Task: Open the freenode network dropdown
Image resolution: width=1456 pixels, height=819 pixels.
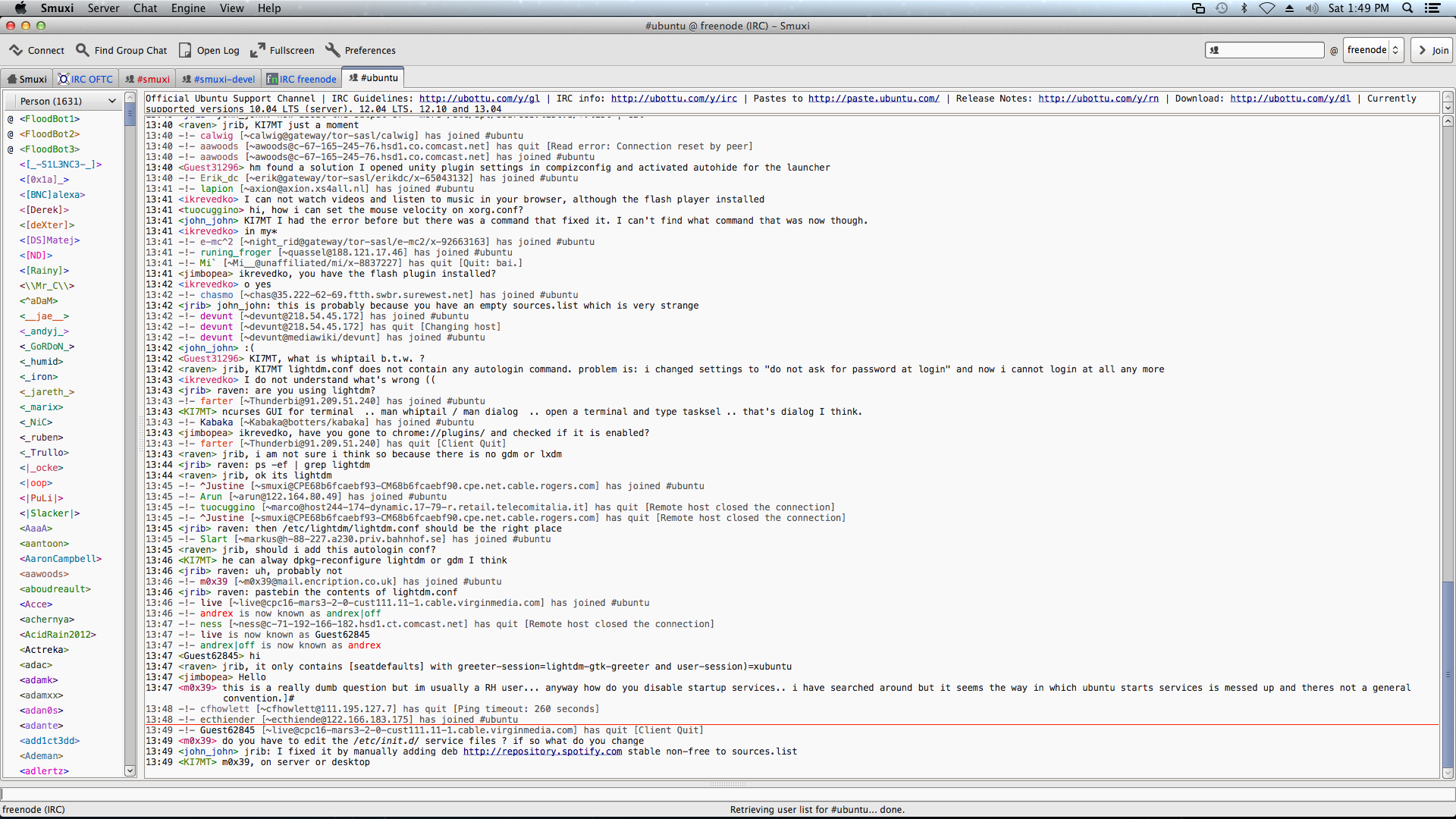Action: [x=1373, y=50]
